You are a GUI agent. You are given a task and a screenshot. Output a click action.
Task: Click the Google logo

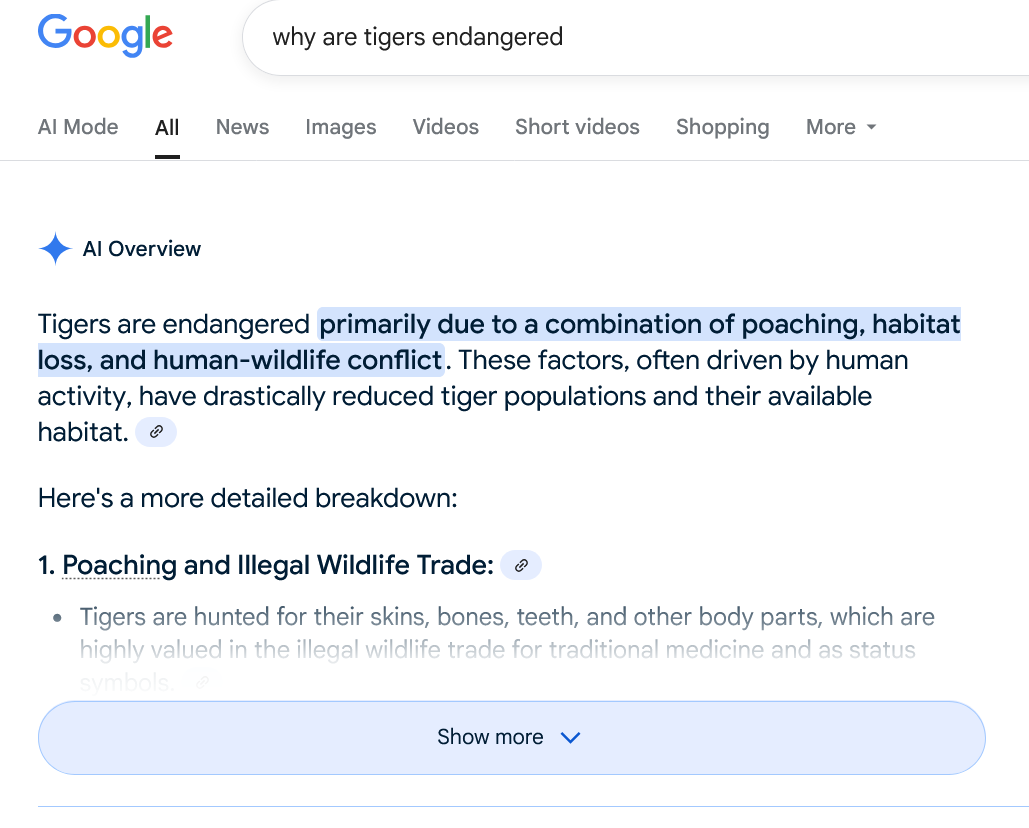tap(105, 35)
